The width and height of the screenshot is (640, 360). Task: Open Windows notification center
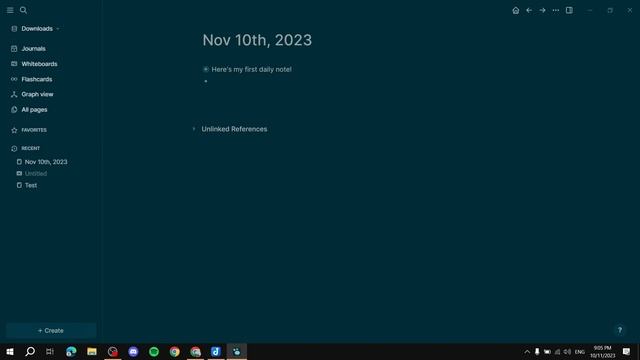[627, 351]
